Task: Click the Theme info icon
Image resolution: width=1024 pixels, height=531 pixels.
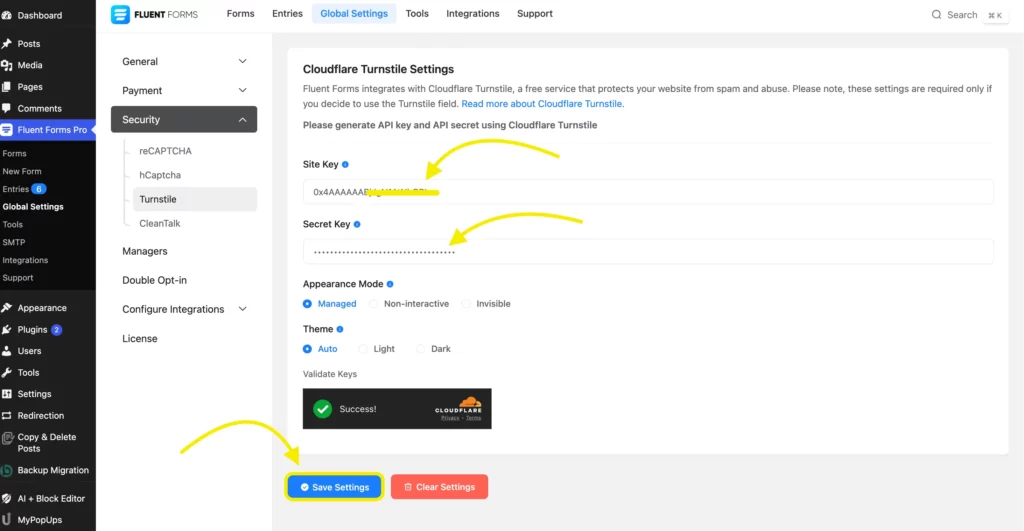Action: 340,329
